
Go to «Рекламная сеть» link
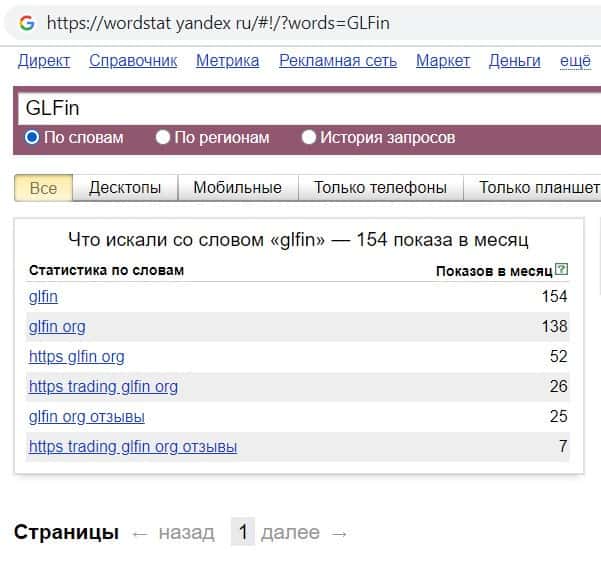click(x=338, y=61)
